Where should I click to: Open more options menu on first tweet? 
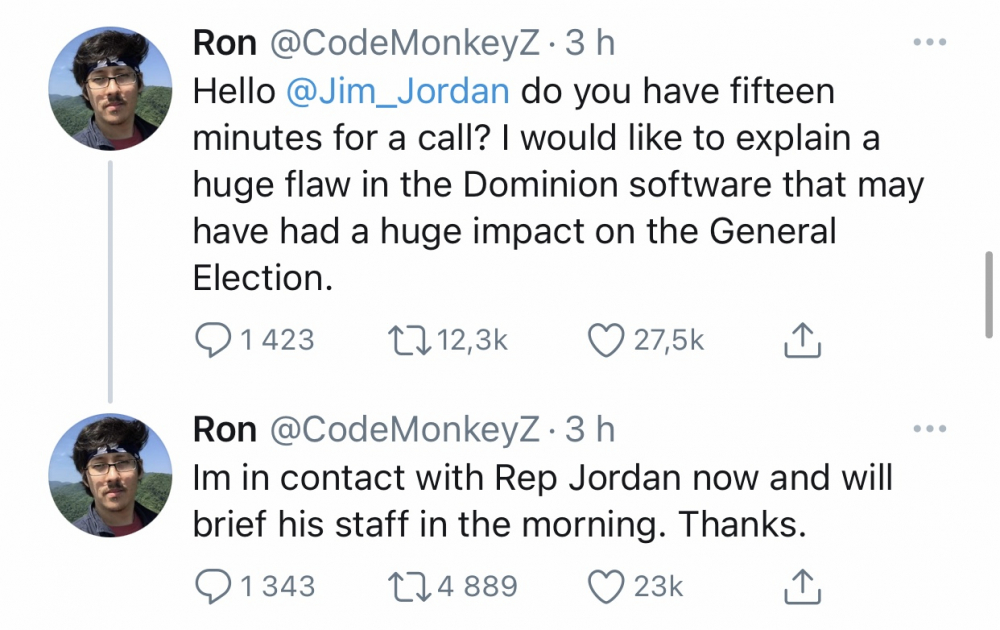click(x=929, y=43)
